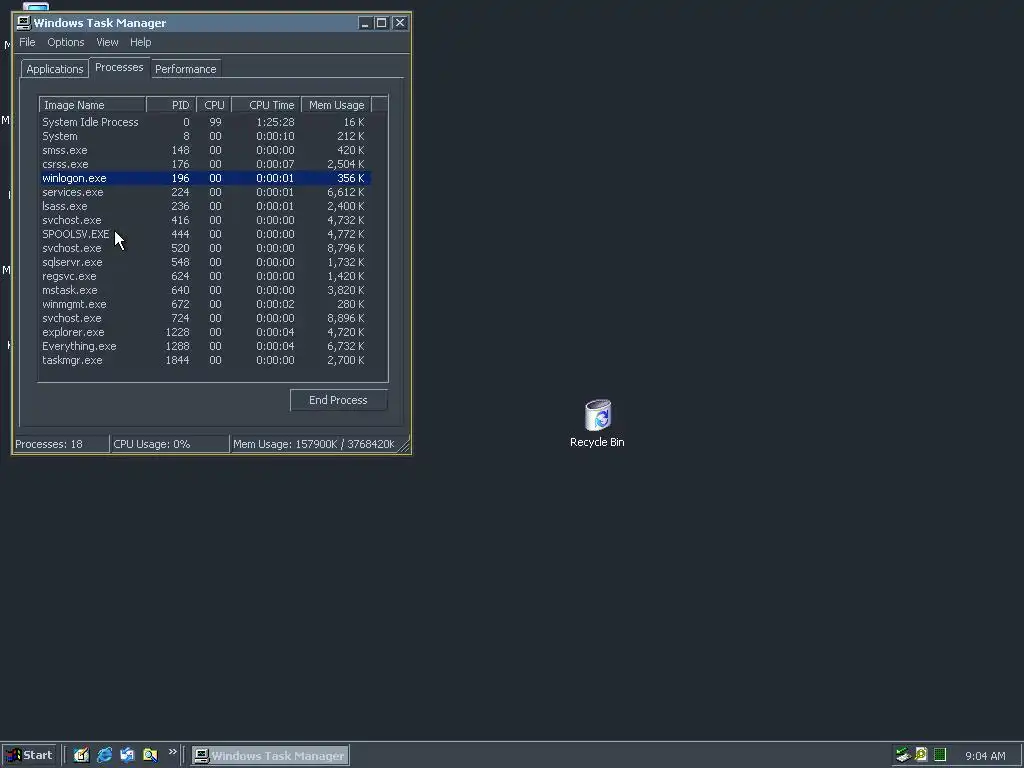Screen dimensions: 1024x768
Task: Launch Internet Explorer from quick launch
Action: click(x=104, y=755)
